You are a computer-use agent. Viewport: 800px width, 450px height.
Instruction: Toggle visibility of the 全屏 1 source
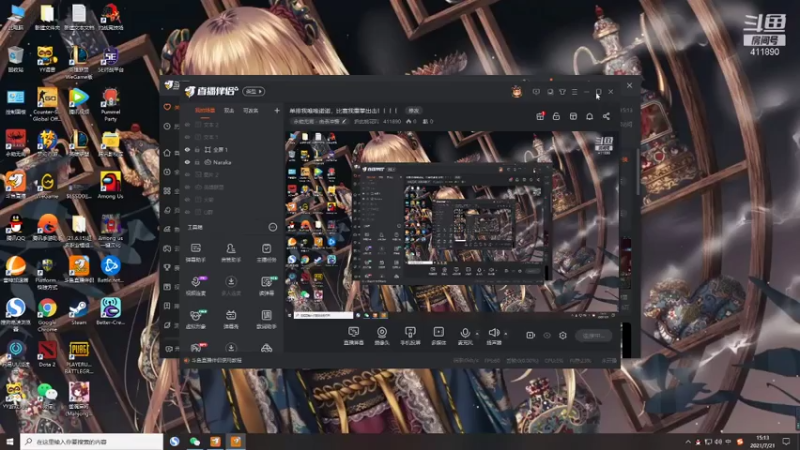[x=187, y=149]
